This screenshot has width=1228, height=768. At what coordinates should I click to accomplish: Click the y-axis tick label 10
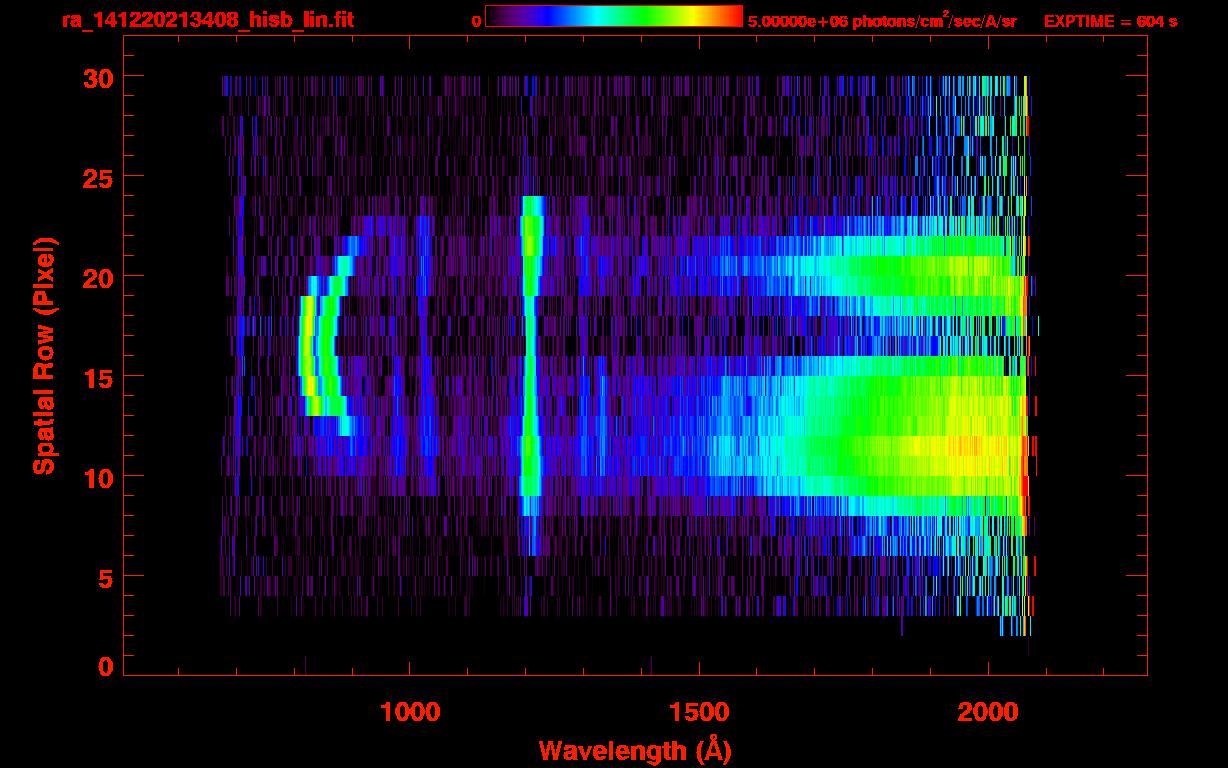point(98,477)
